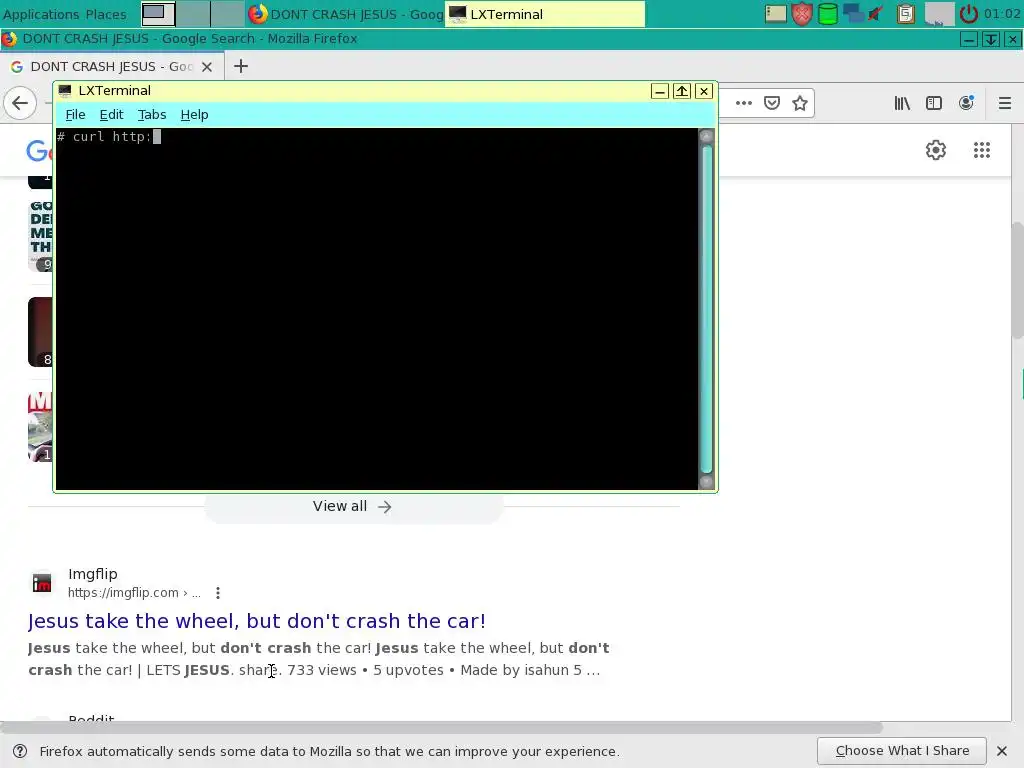This screenshot has width=1024, height=768.
Task: Open Firefox hamburger menu
Action: (1004, 103)
